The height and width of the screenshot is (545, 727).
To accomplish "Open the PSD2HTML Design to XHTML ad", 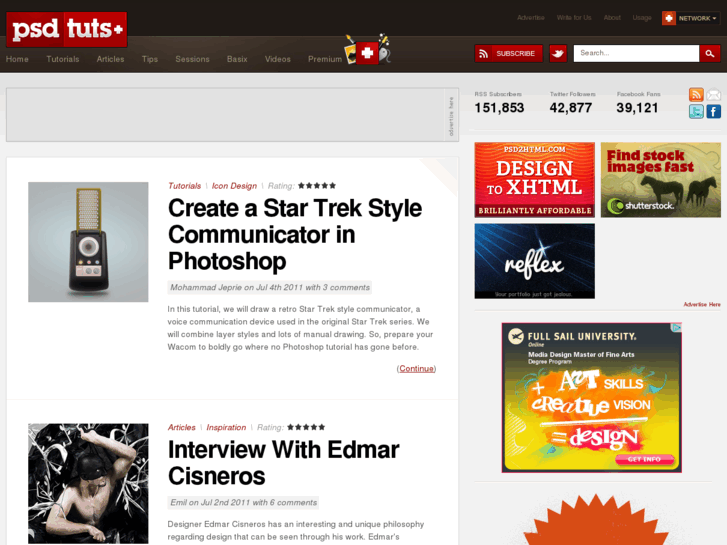I will tap(535, 180).
